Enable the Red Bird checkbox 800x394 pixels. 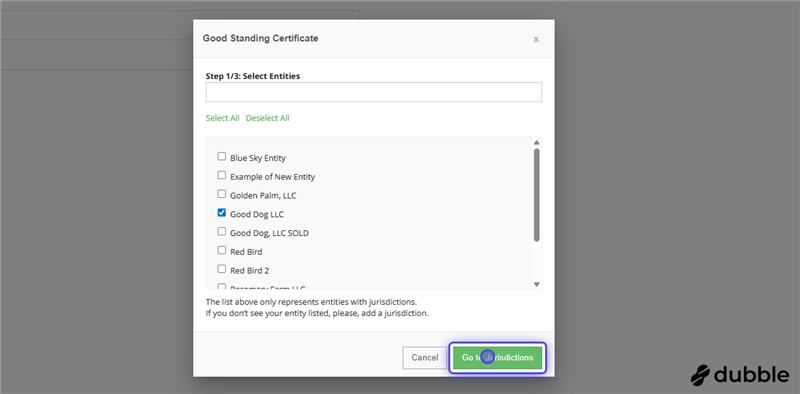click(x=221, y=251)
